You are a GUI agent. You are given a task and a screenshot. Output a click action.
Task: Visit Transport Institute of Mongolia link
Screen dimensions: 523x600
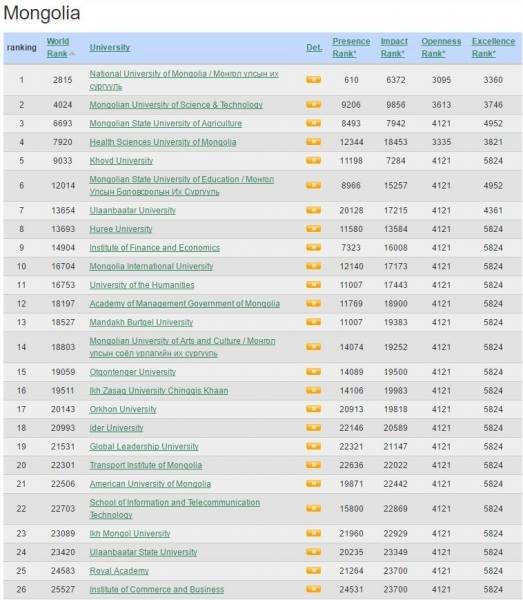coord(146,465)
